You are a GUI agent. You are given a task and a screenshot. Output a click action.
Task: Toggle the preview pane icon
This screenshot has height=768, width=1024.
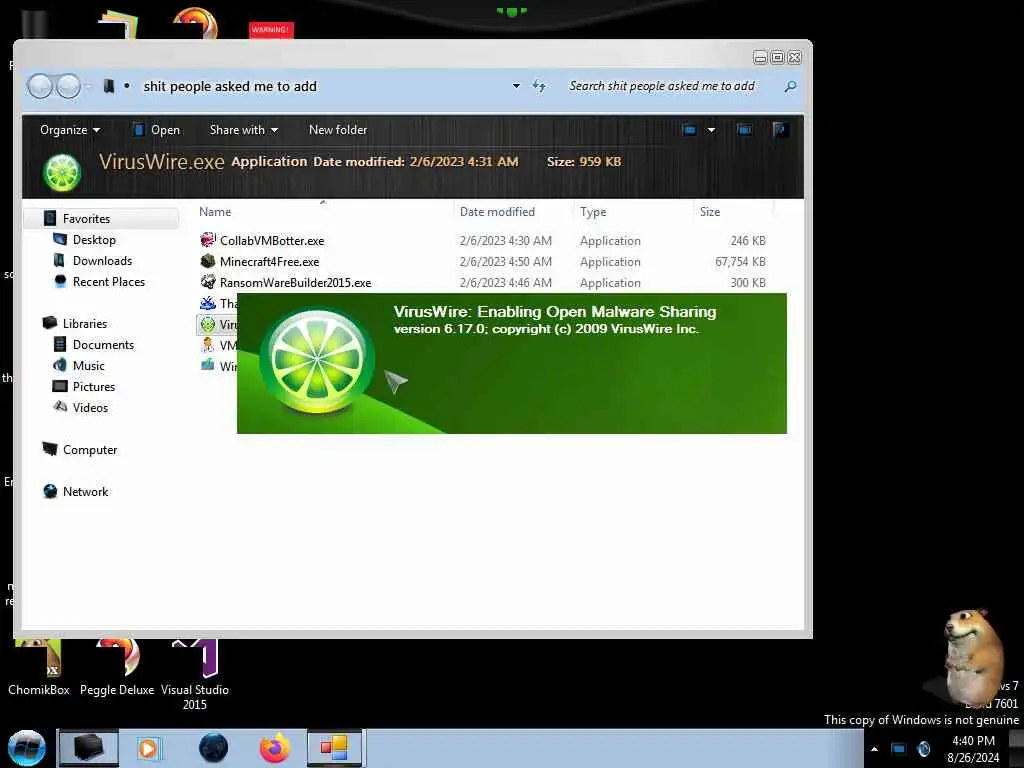coord(744,130)
